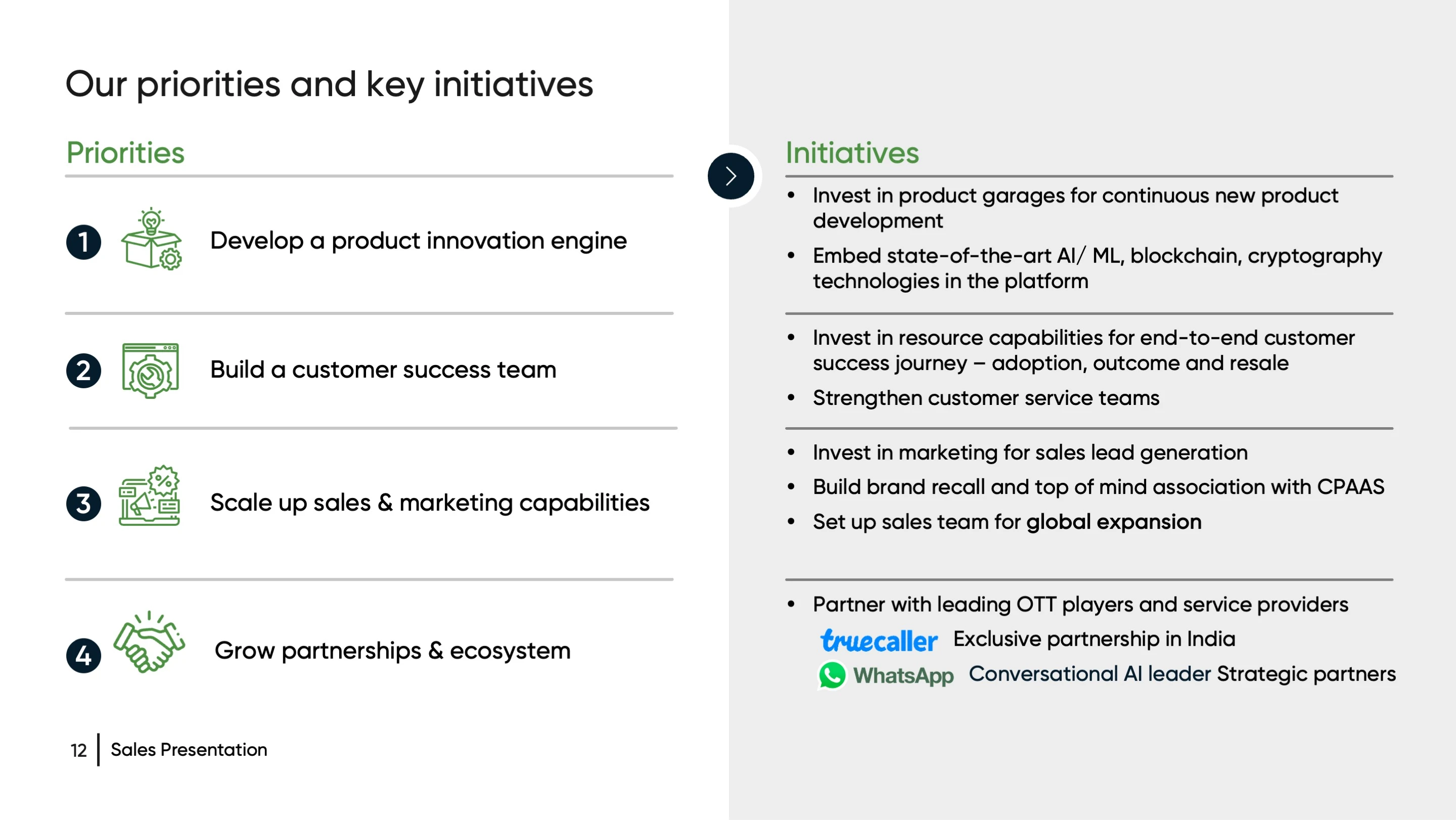Select the number 4 circle badge
The height and width of the screenshot is (820, 1456).
(x=83, y=656)
